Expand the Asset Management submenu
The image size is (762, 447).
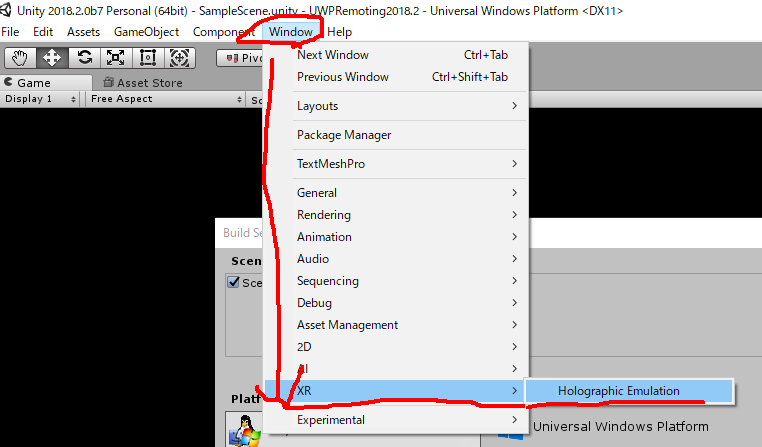395,325
